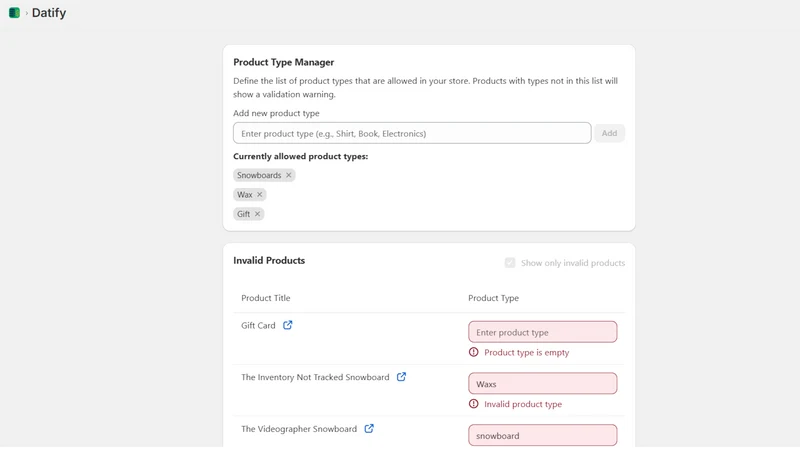The width and height of the screenshot is (800, 450).
Task: Toggle Show only invalid products checkbox
Action: coord(510,263)
